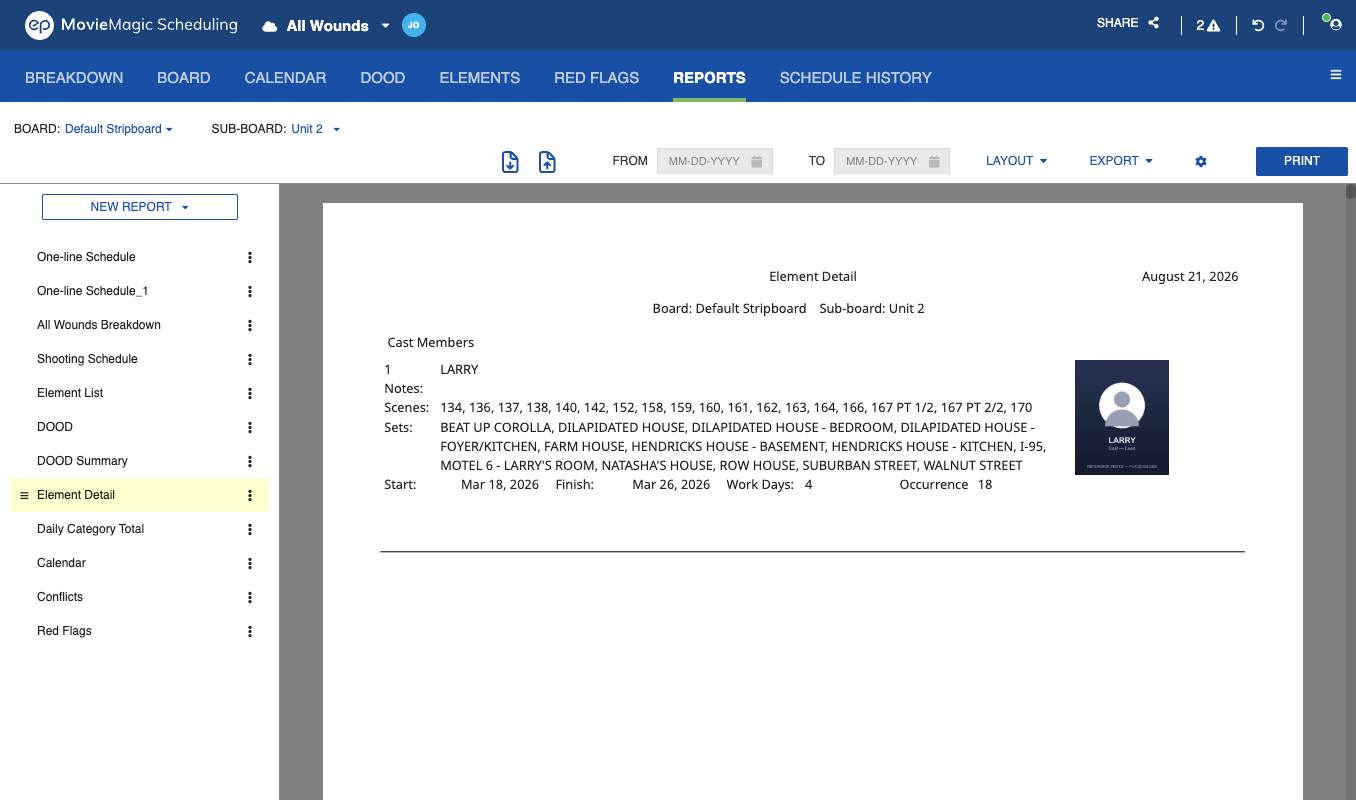Open the TO date calendar icon
Viewport: 1356px width, 800px height.
(934, 161)
